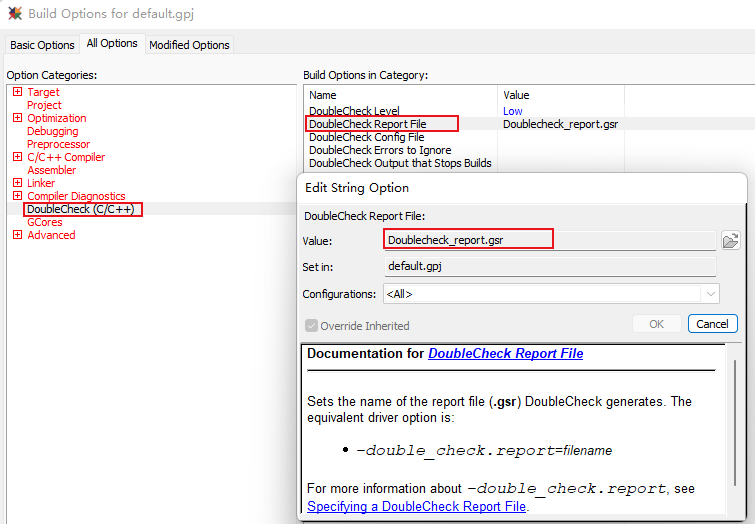Click the browse file folder icon
The height and width of the screenshot is (524, 755).
point(730,240)
